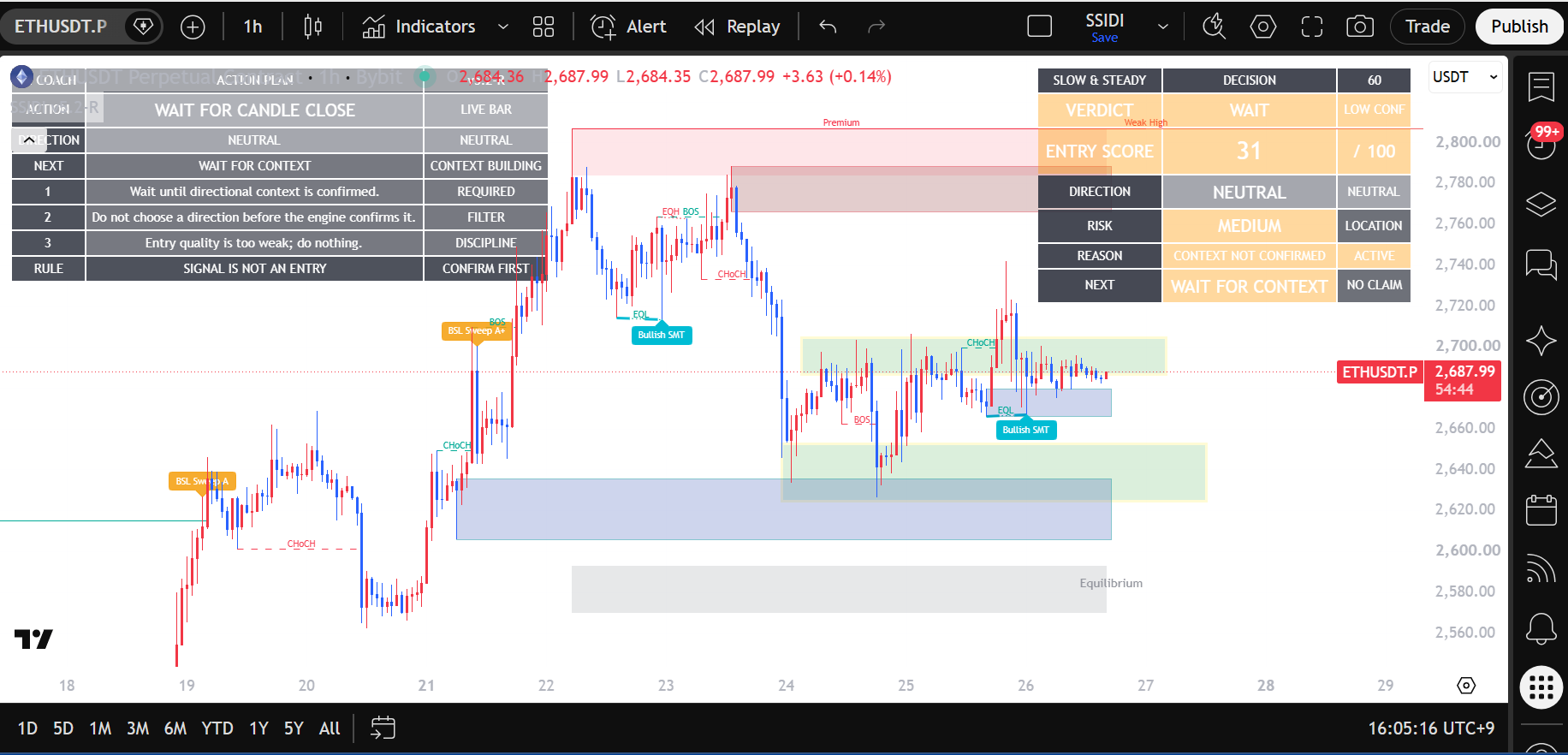The image size is (1568, 755).
Task: Change the USDT currency dropdown
Action: (1466, 77)
